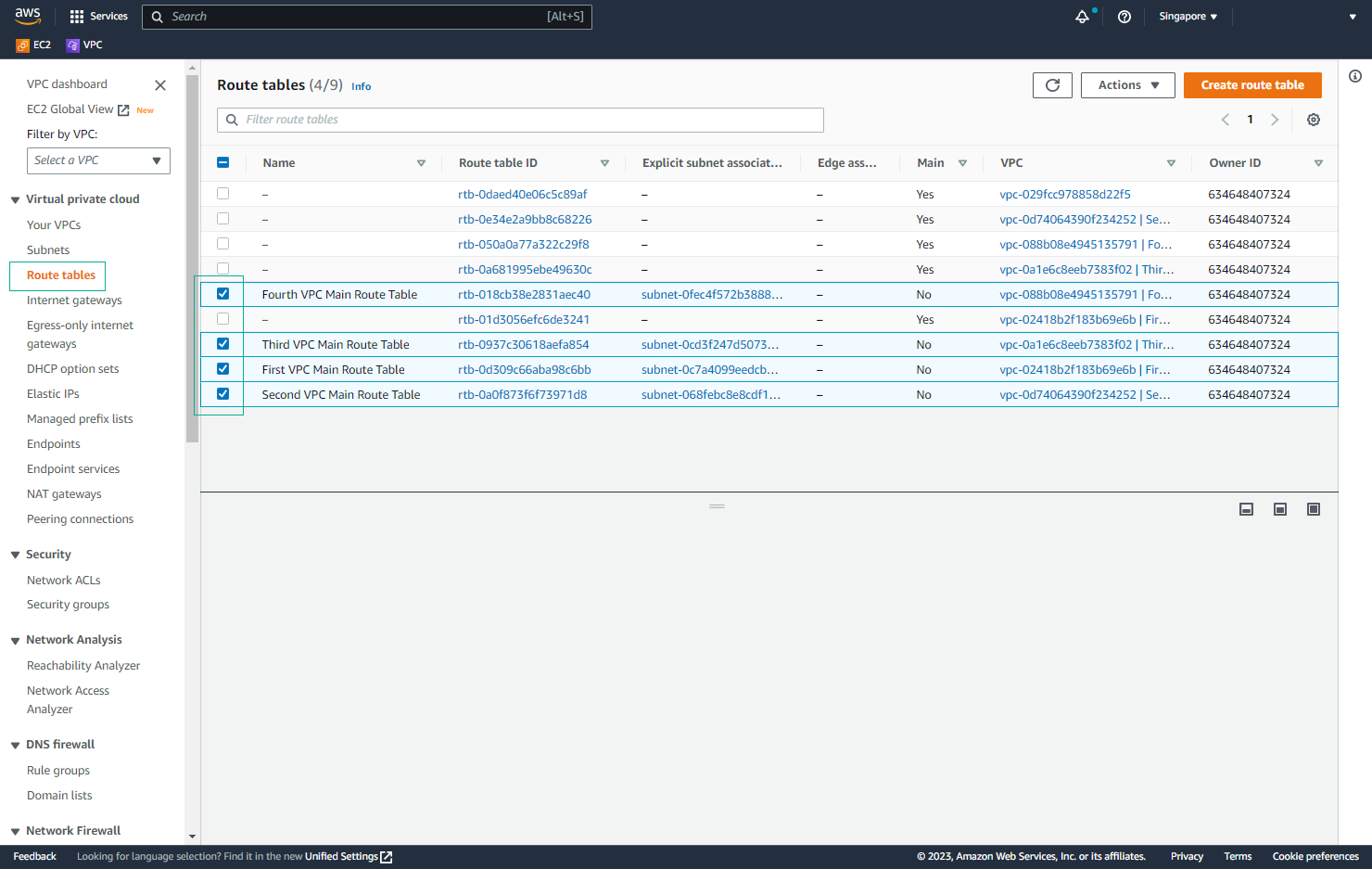Open table preferences gear icon
This screenshot has height=869, width=1372.
1314,120
